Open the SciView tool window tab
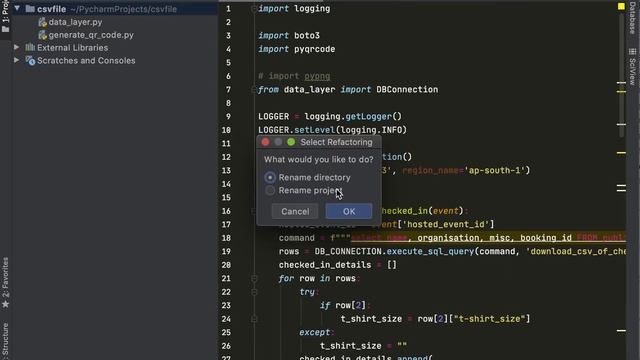 (633, 67)
